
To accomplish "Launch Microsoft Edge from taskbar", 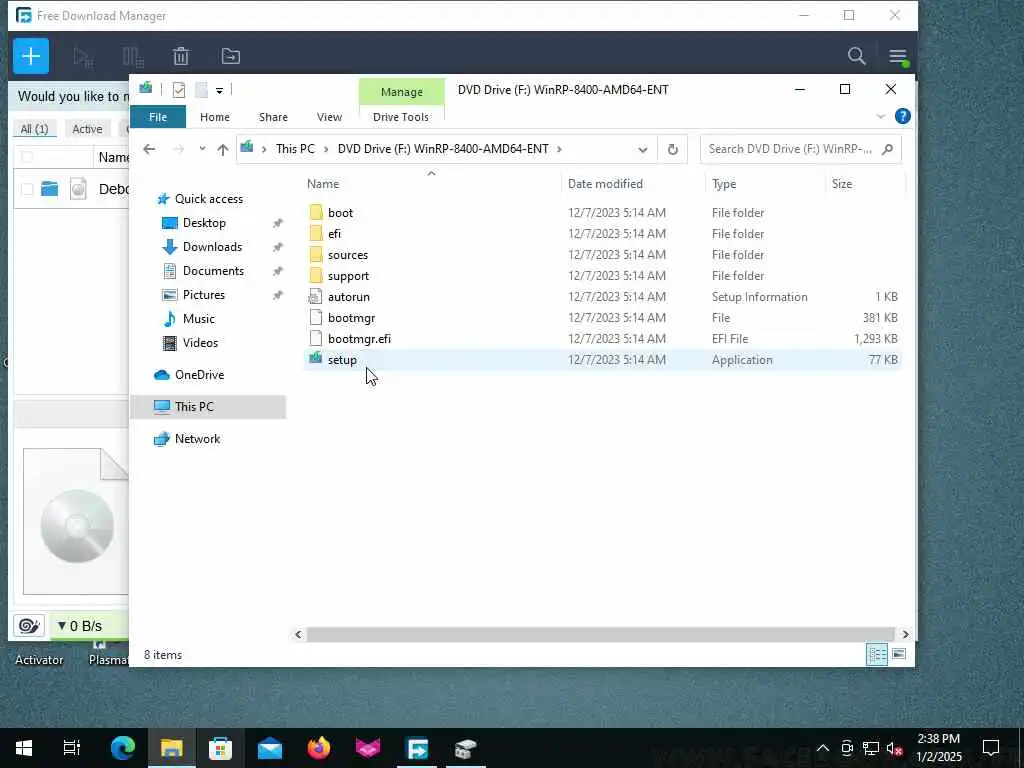I will (x=122, y=748).
